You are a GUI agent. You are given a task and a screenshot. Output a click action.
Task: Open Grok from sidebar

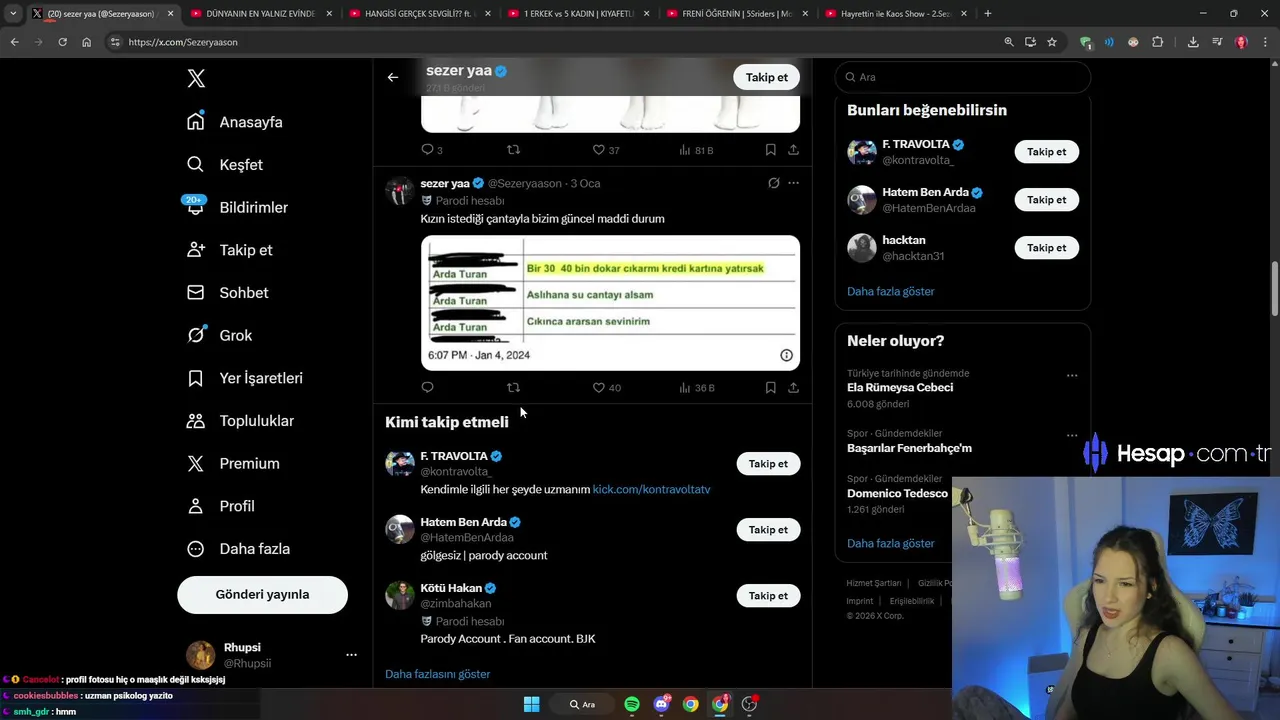click(219, 336)
